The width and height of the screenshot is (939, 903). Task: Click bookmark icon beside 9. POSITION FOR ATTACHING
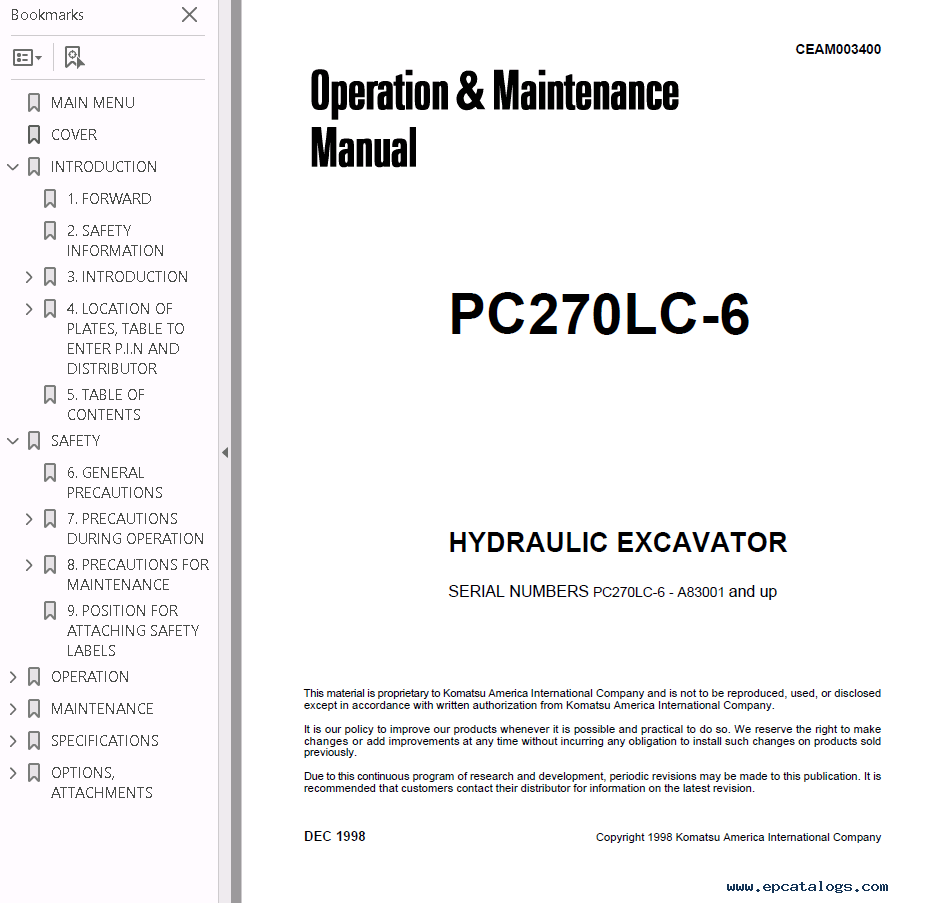50,611
